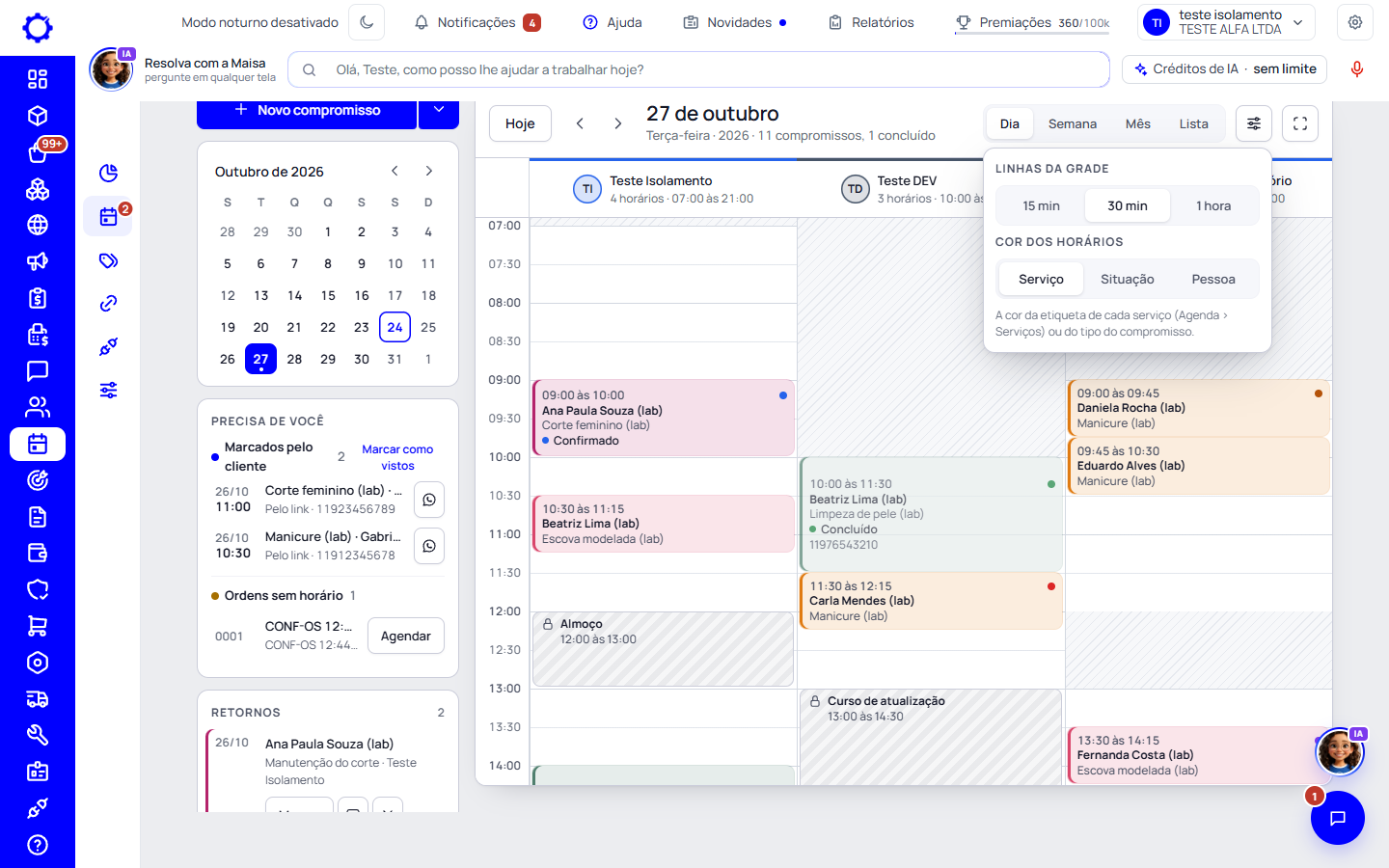Color appointments by Serviço
The image size is (1389, 868).
coord(1041,279)
